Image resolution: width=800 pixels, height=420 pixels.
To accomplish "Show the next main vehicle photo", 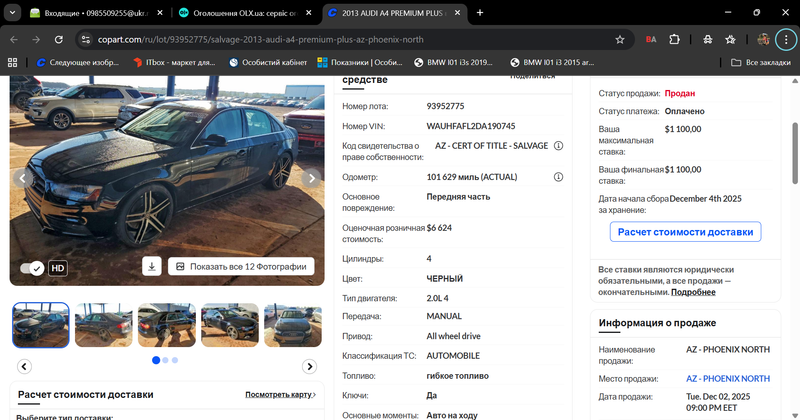I will click(x=311, y=178).
